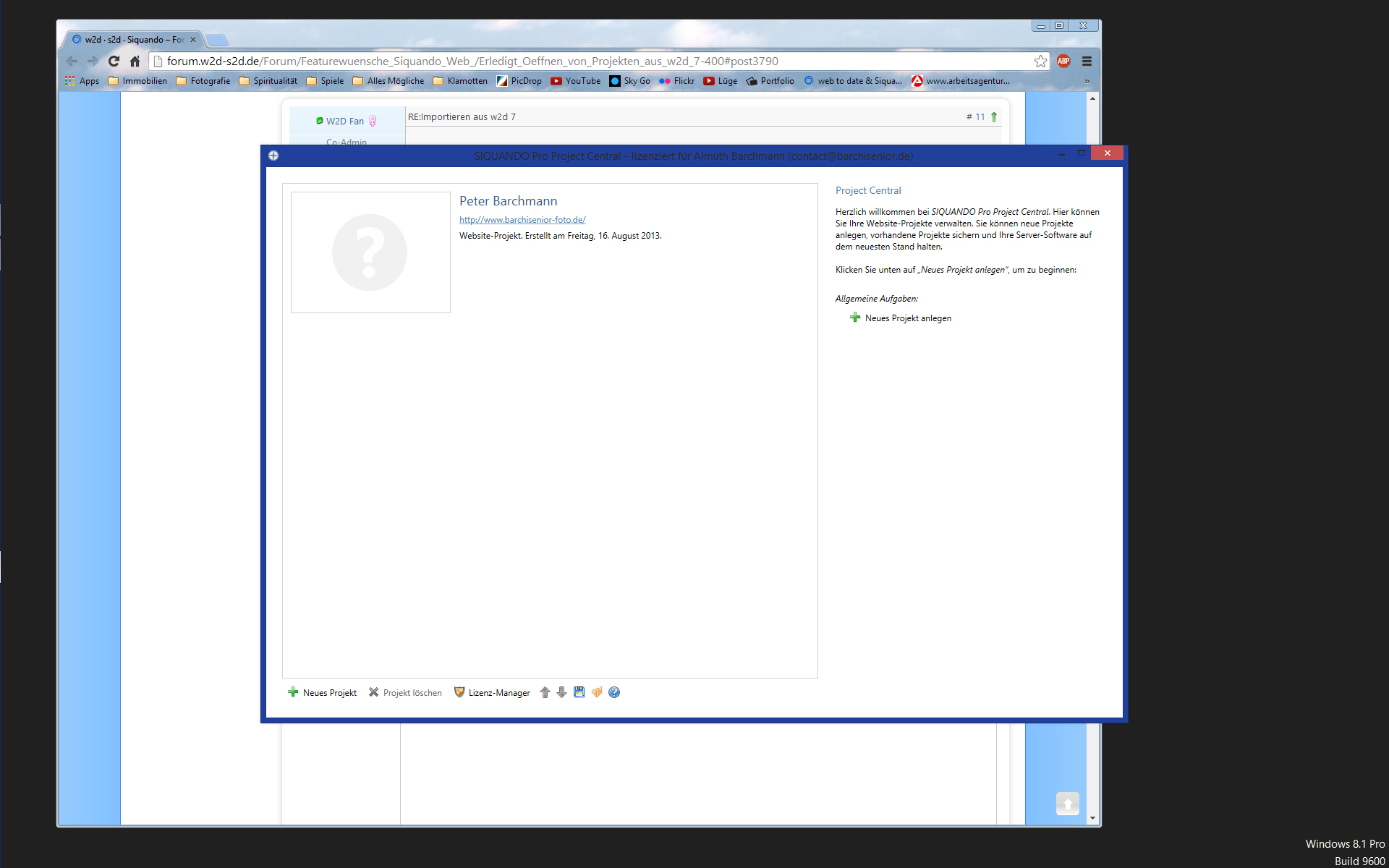Open the Flickr bookmark
Screen dimensions: 1389x868
[x=677, y=81]
